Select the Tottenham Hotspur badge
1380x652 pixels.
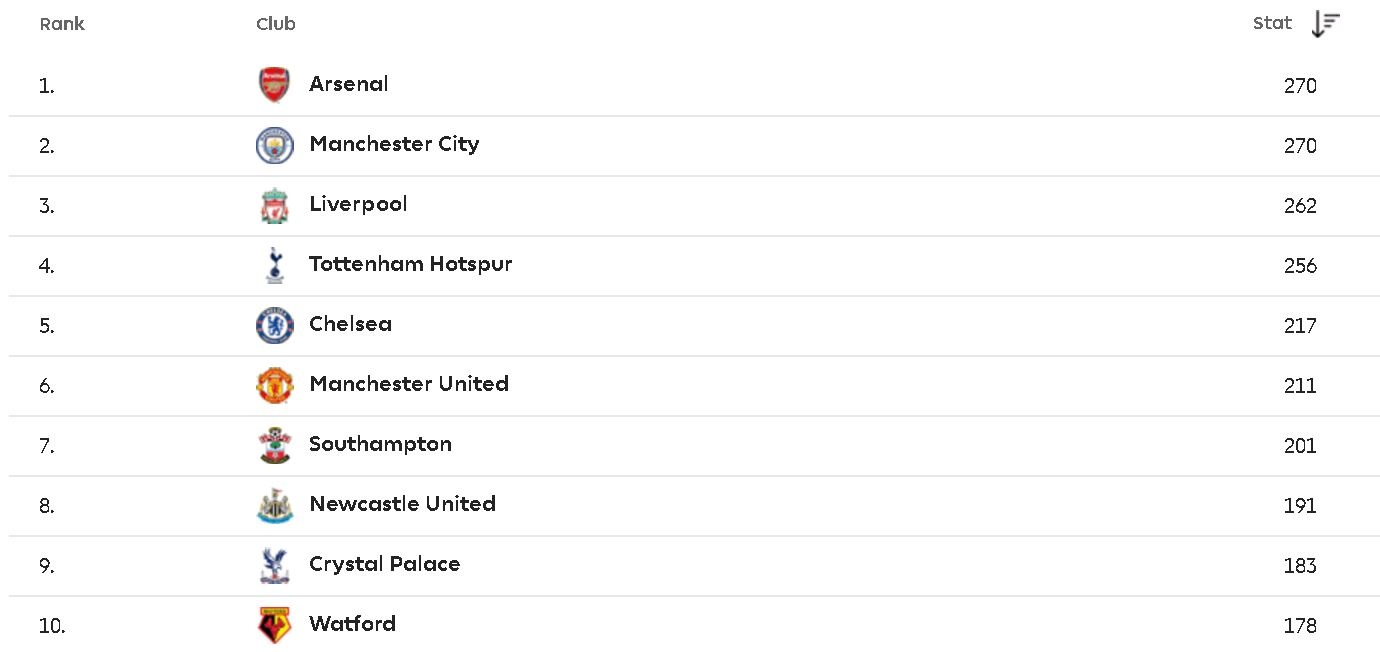tap(273, 264)
